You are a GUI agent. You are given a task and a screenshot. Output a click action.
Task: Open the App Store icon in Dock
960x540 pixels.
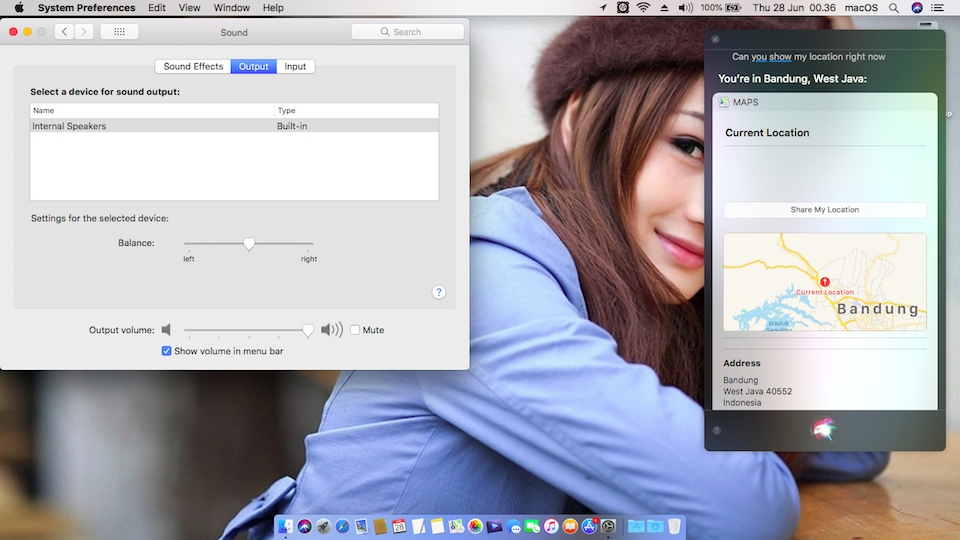pyautogui.click(x=589, y=526)
